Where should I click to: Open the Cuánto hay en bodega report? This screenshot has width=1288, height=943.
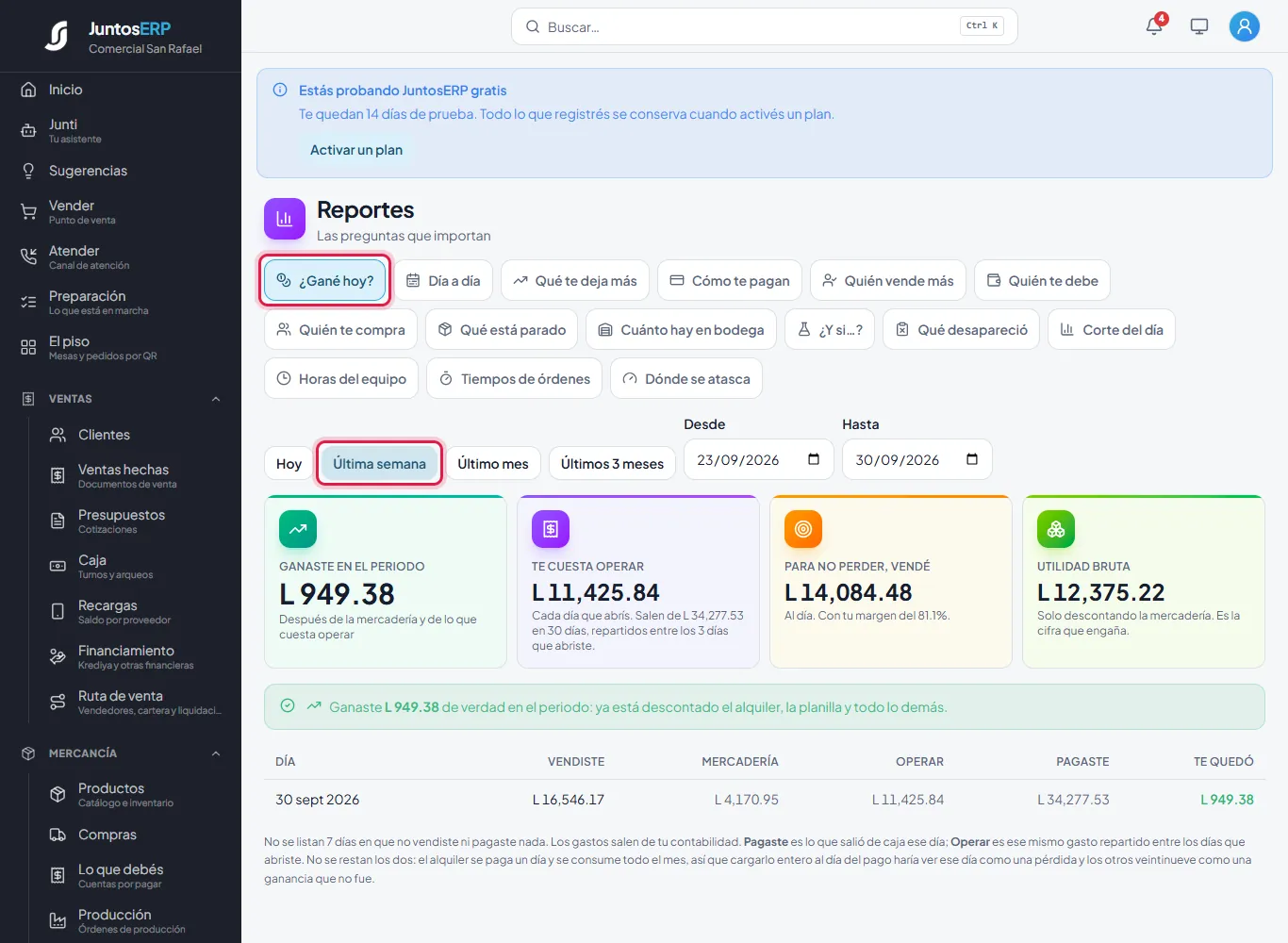pos(681,330)
